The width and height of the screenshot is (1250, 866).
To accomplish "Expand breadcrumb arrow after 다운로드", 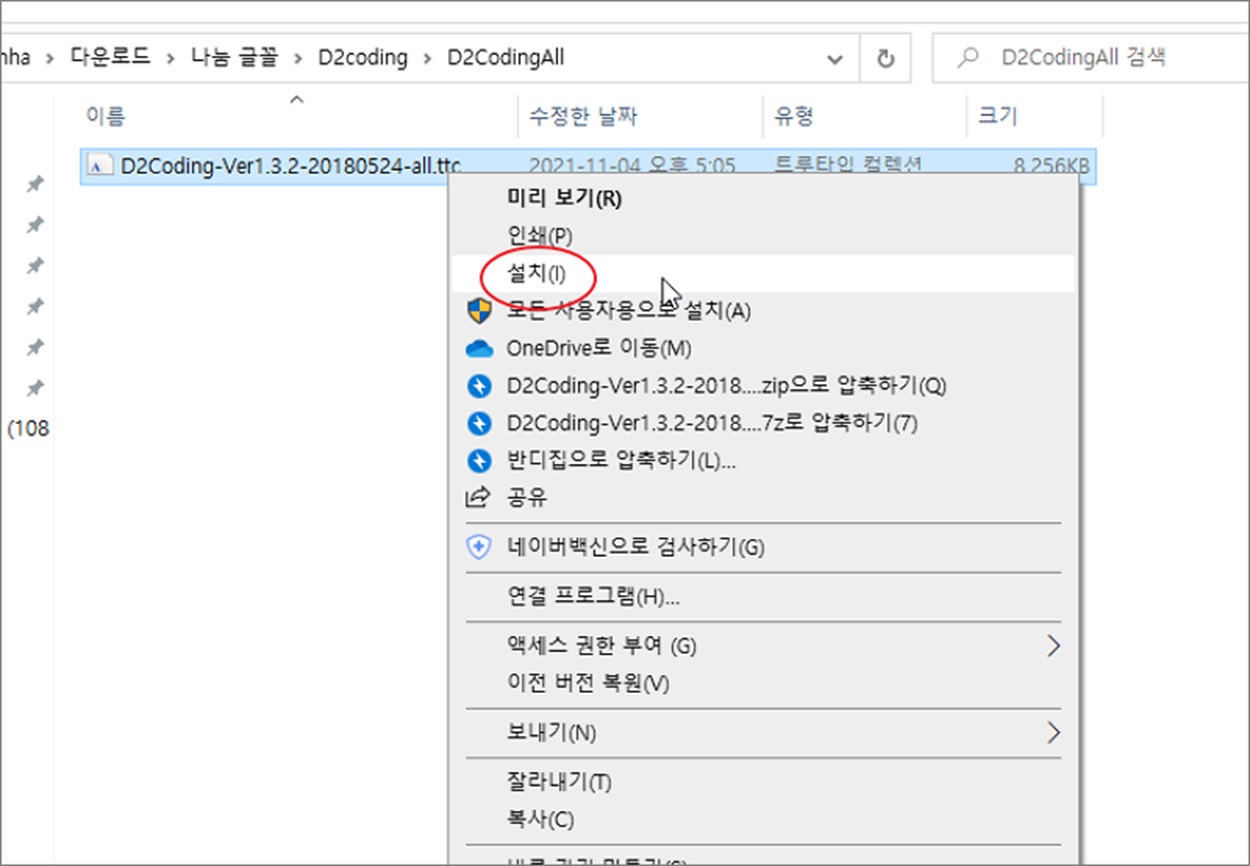I will click(x=171, y=59).
